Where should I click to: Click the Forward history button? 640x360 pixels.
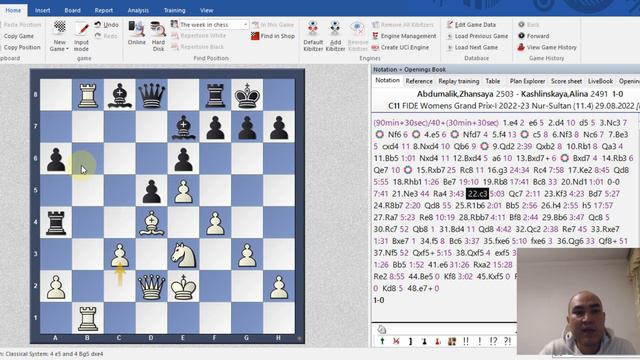coord(533,36)
